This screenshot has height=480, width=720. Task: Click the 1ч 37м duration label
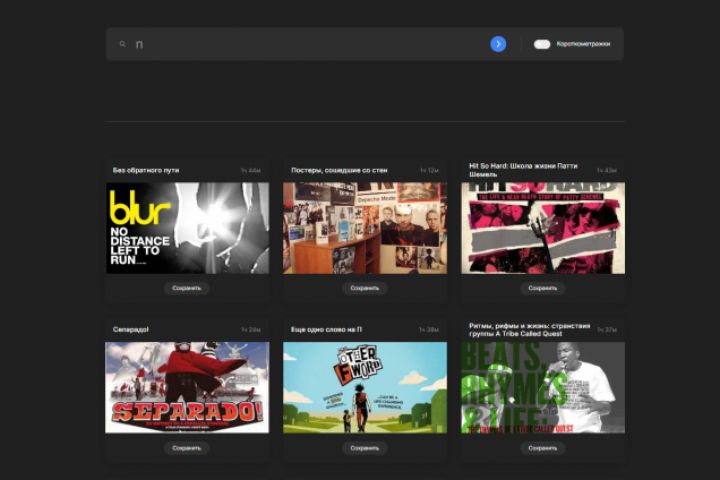click(607, 330)
